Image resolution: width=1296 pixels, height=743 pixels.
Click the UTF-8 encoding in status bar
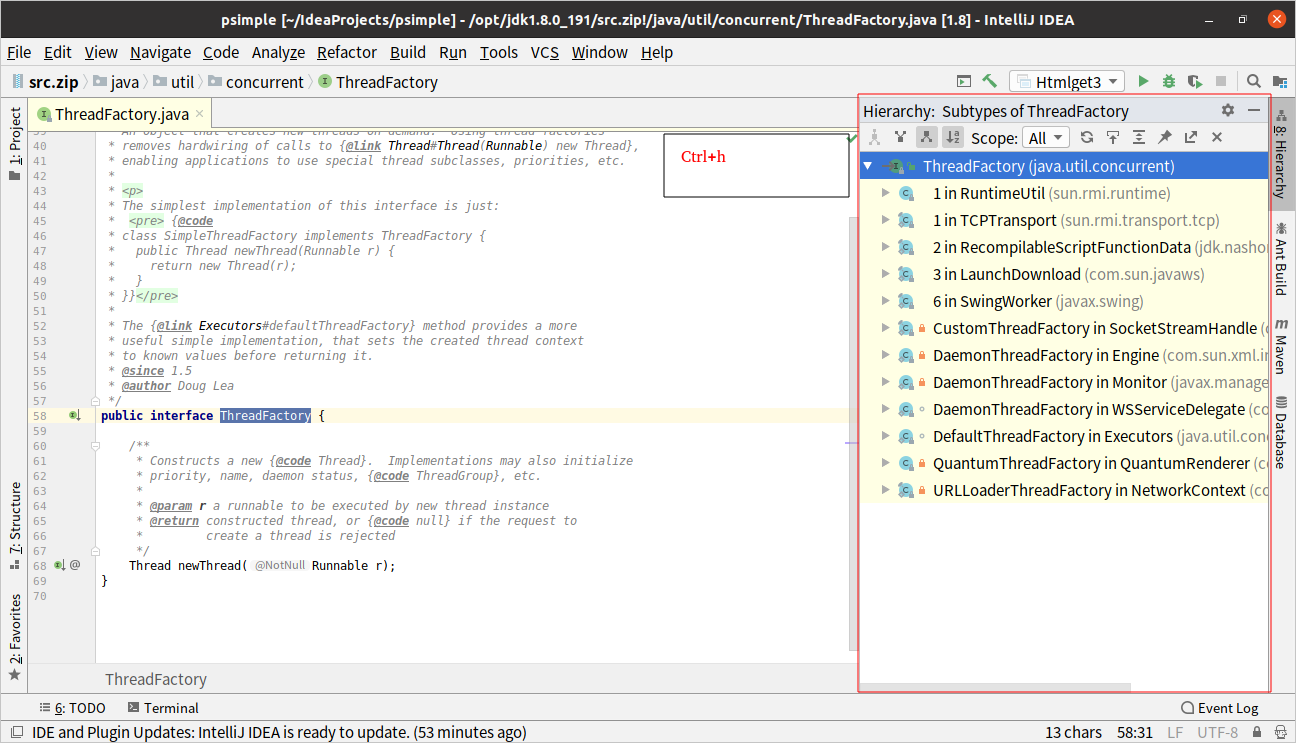[1217, 732]
